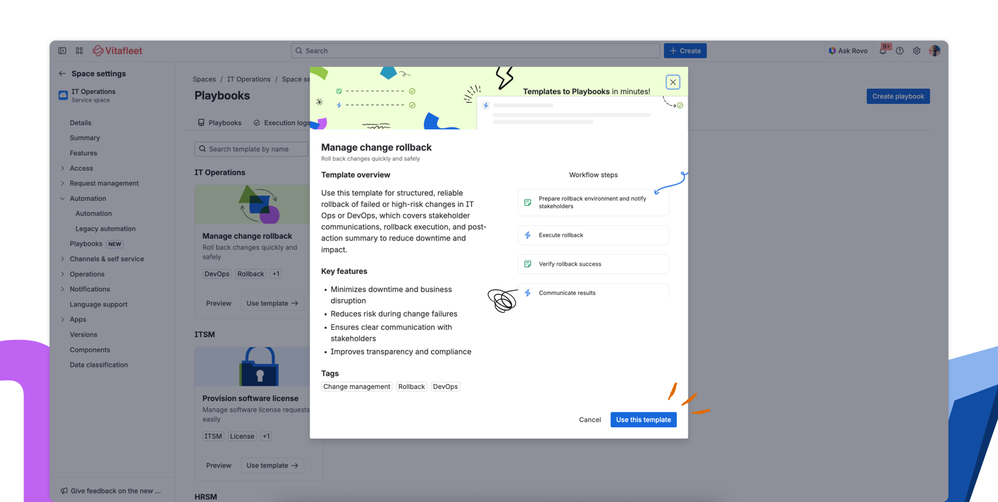Preview the Provision software license template
The height and width of the screenshot is (502, 998).
tap(218, 466)
